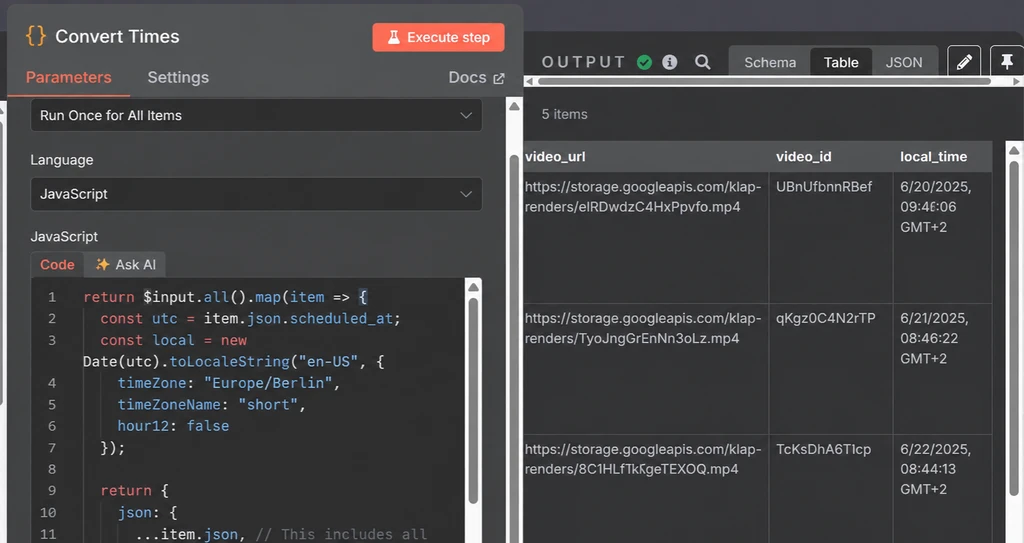The height and width of the screenshot is (543, 1024).
Task: Click the sparkle icon on Ask AI
Action: tap(102, 264)
